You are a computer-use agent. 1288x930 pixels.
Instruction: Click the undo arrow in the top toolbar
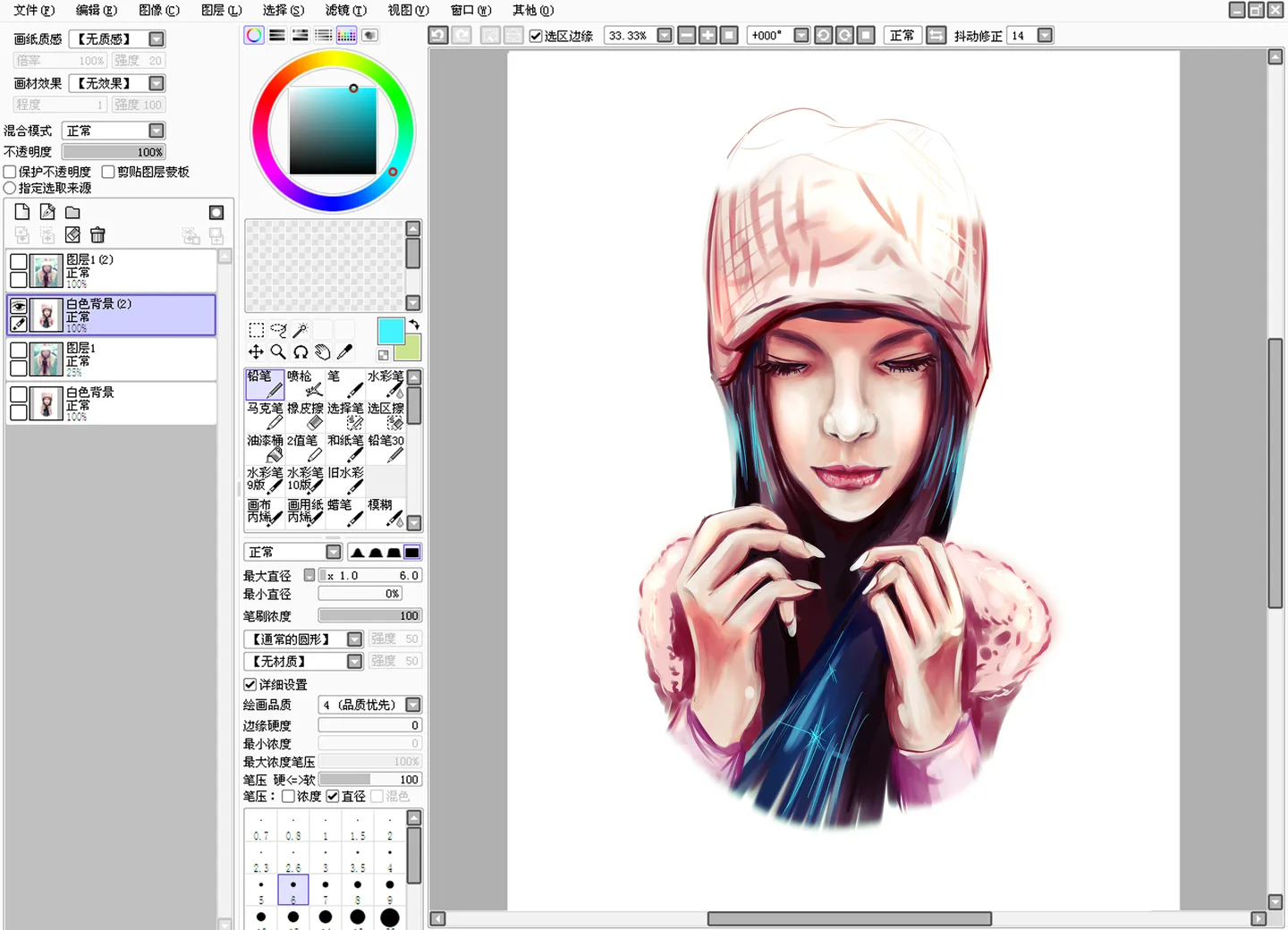(437, 36)
